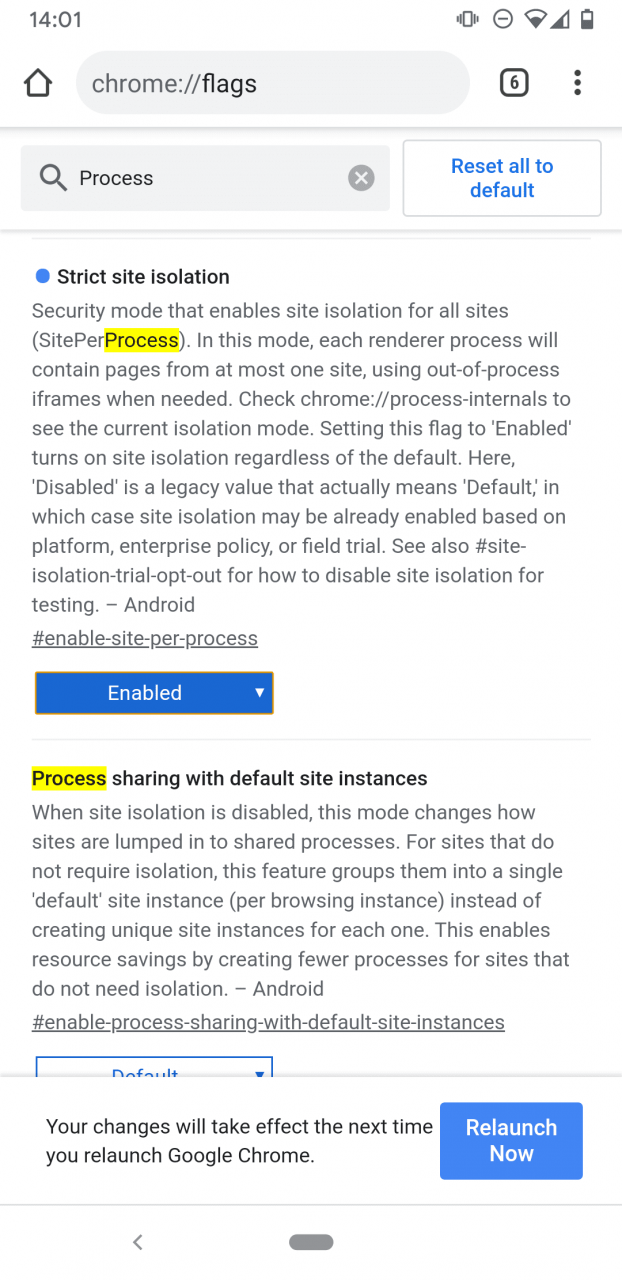
Task: Tap the Wi-Fi status icon
Action: (x=535, y=19)
